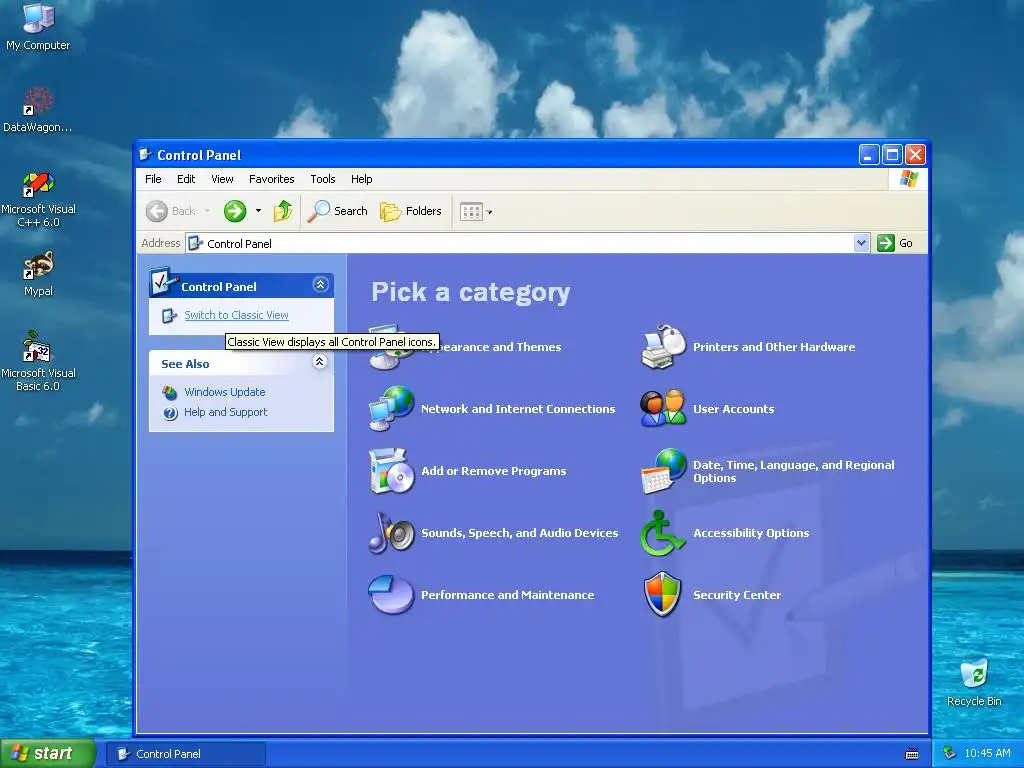Image resolution: width=1024 pixels, height=768 pixels.
Task: Open the Windows Update link
Action: point(225,392)
